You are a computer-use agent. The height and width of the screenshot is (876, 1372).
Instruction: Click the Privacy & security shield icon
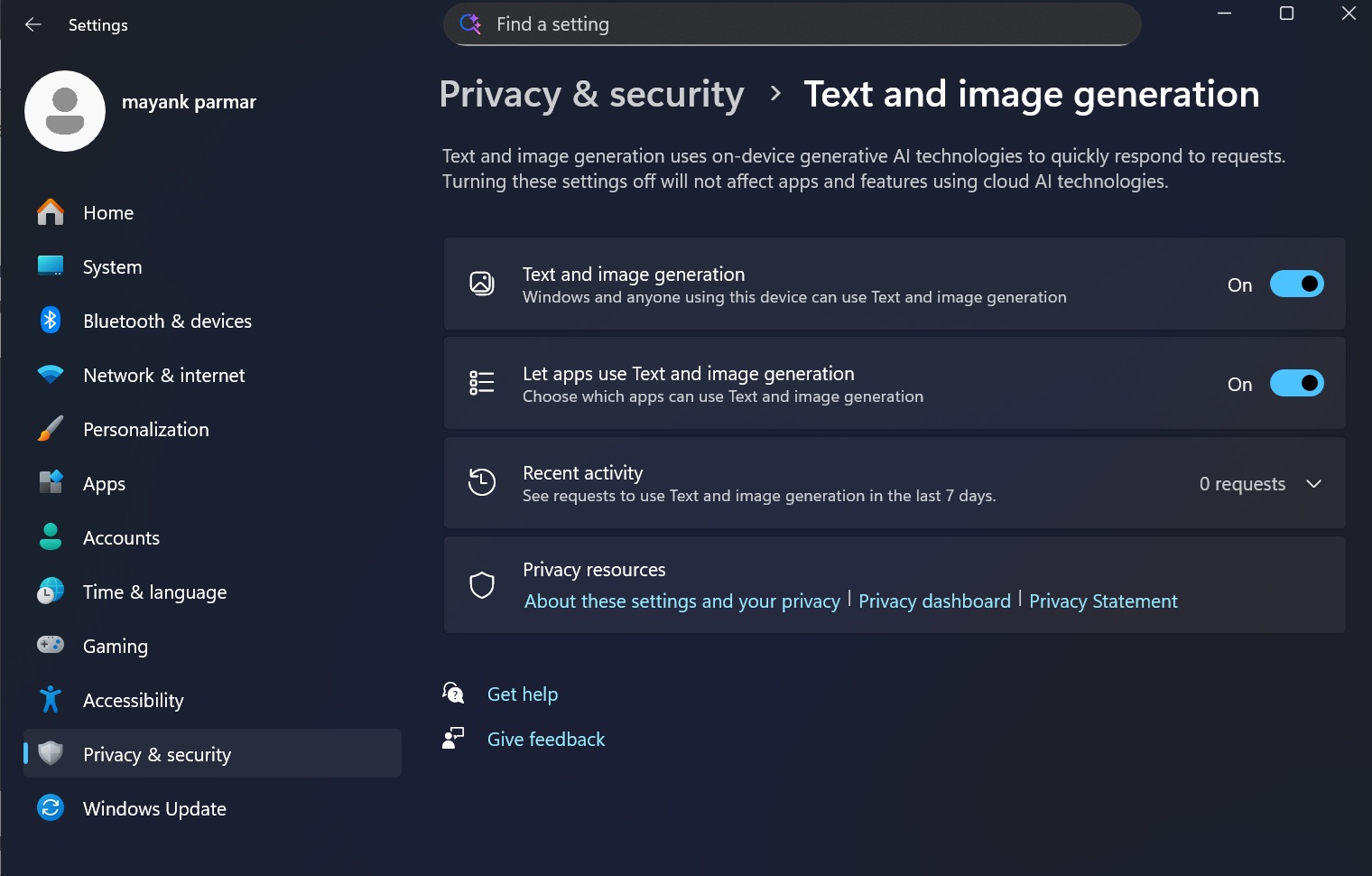pyautogui.click(x=51, y=753)
